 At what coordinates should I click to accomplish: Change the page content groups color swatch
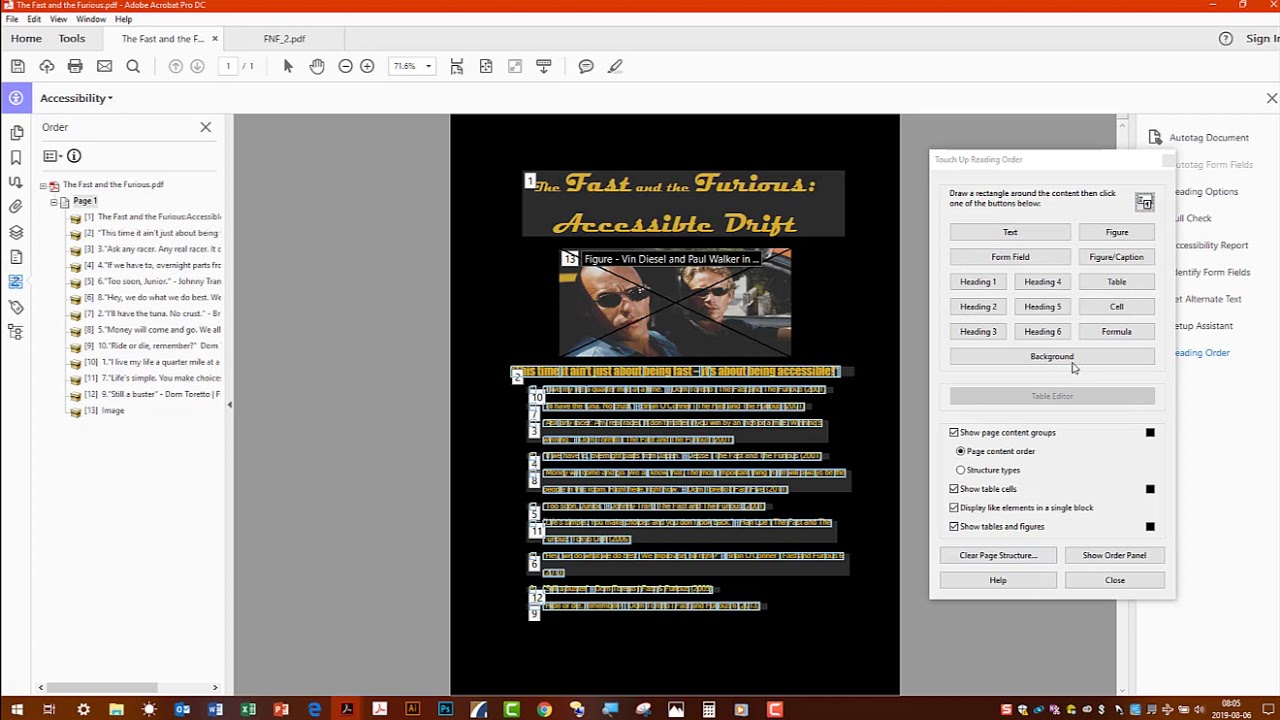(1150, 433)
